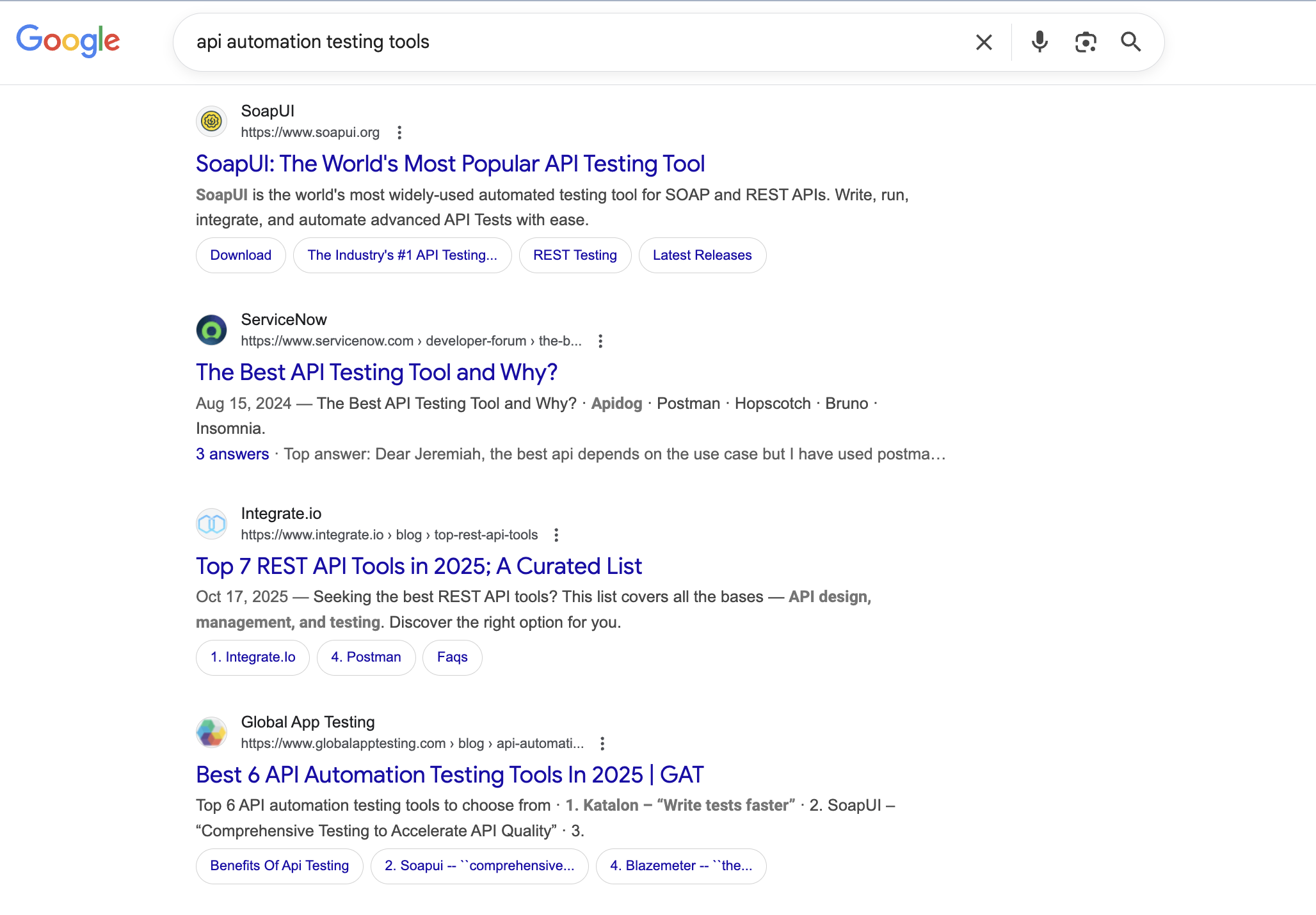Click the magnifying glass search icon
This screenshot has width=1316, height=915.
tap(1131, 42)
